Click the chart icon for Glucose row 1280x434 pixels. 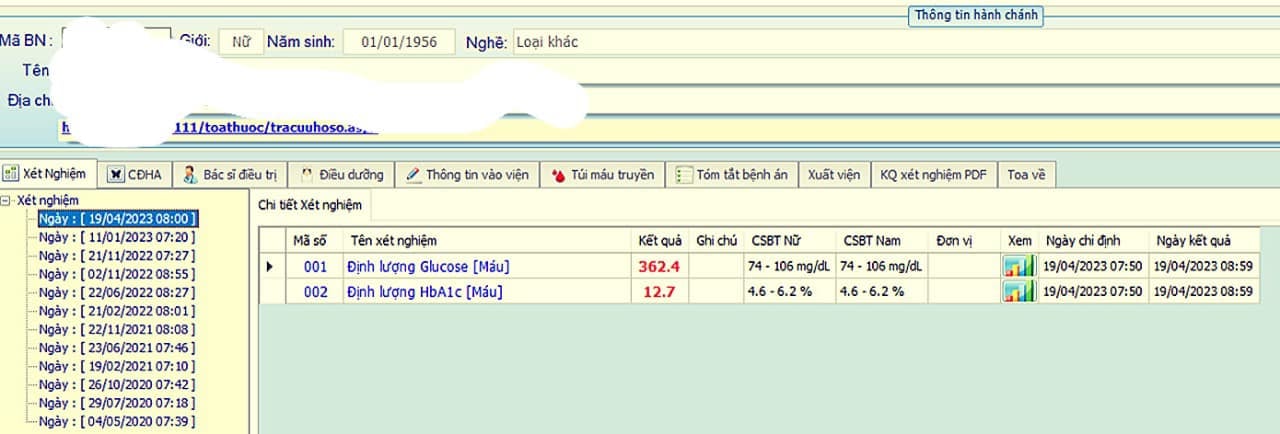coord(1019,266)
